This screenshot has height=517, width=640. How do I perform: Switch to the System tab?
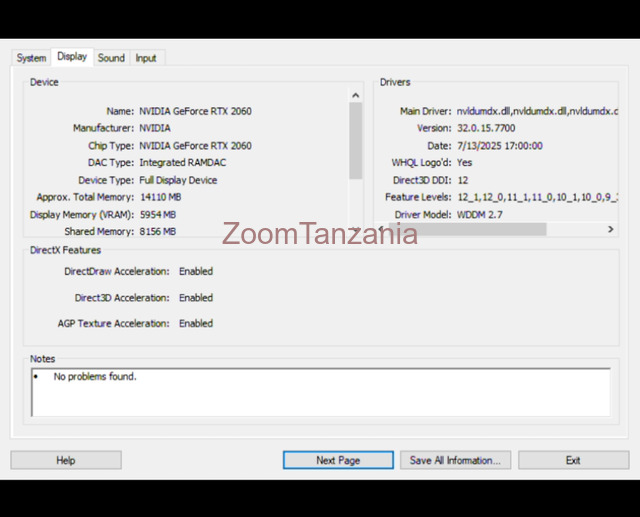(x=31, y=58)
